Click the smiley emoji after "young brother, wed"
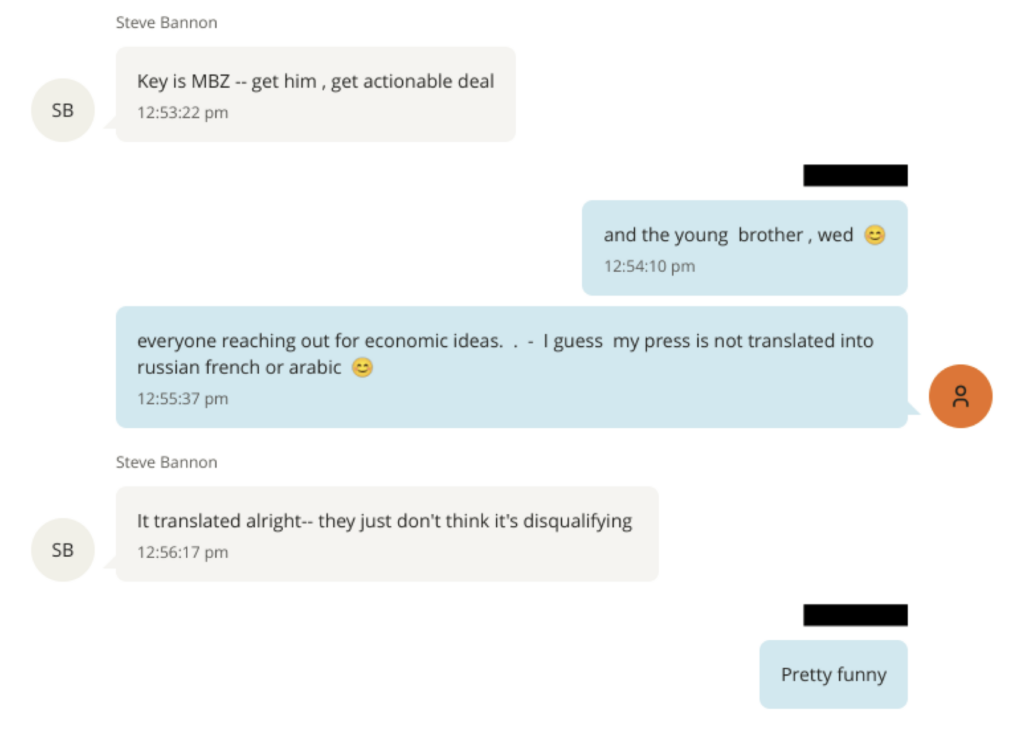Screen dimensions: 1024x743 point(875,235)
